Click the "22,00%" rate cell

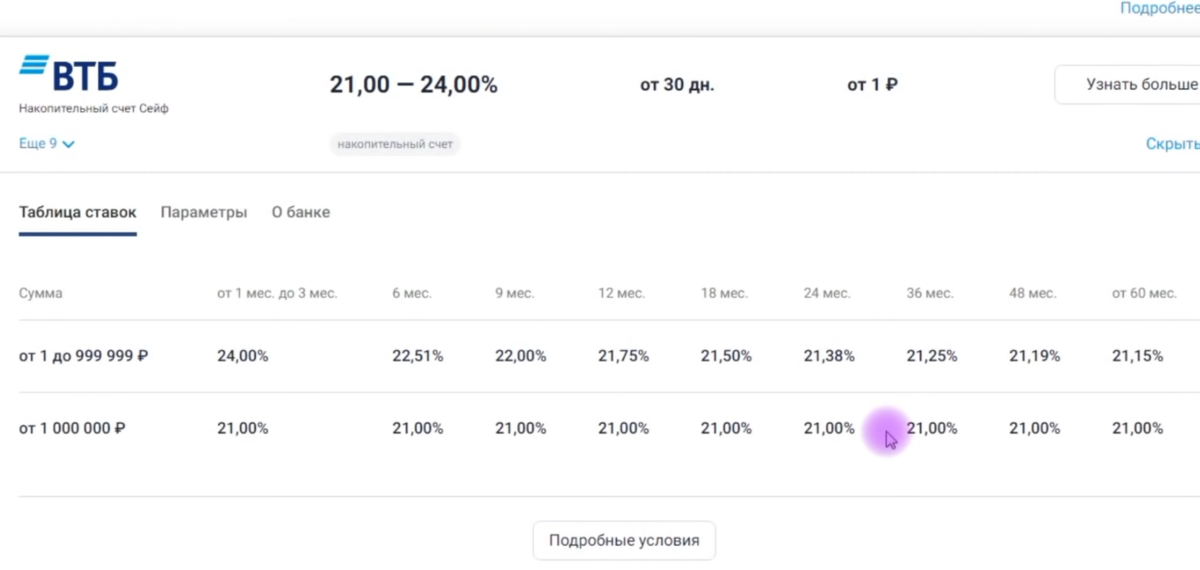coord(521,356)
